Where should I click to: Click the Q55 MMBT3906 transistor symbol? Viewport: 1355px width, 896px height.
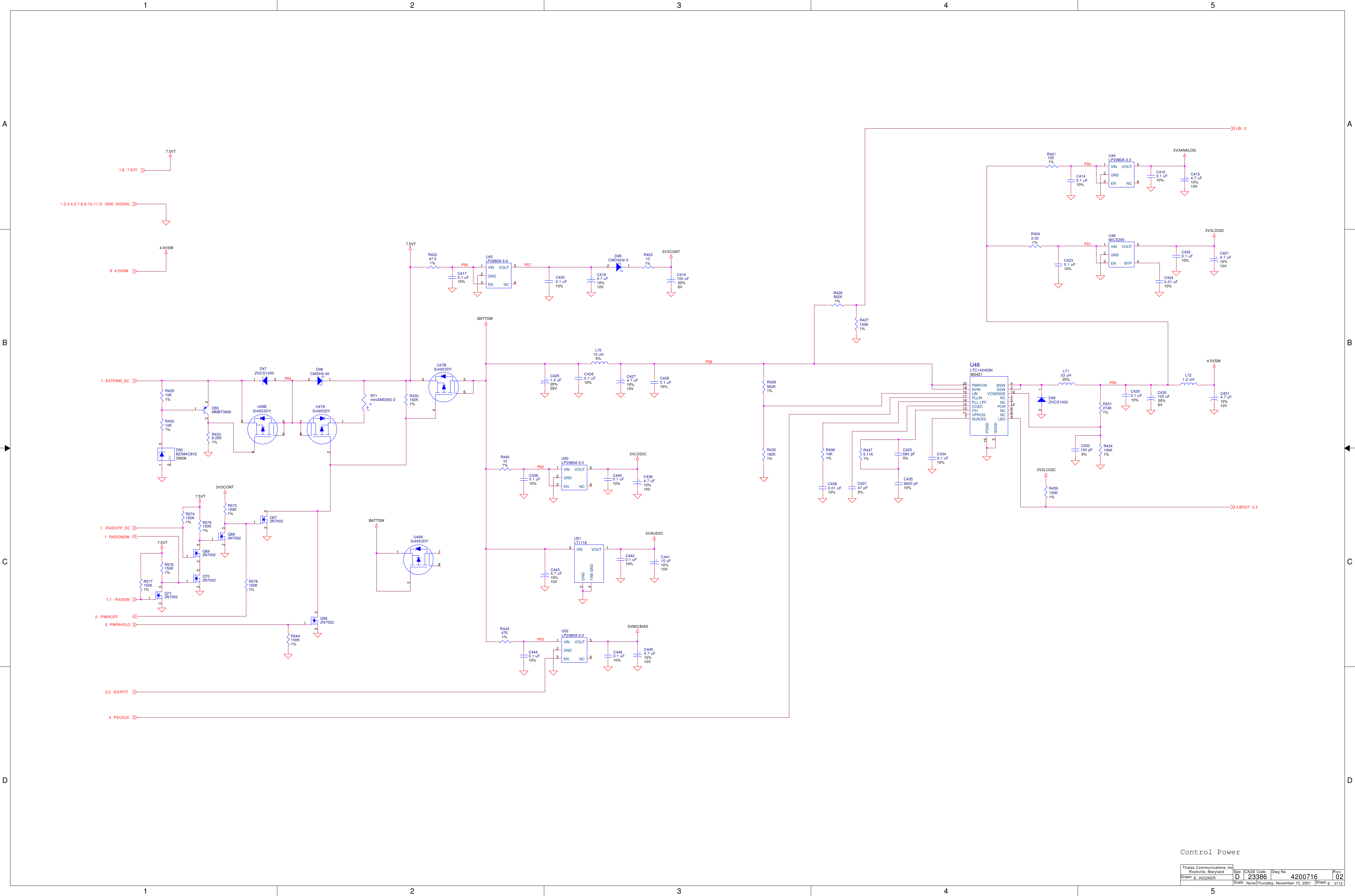coord(206,410)
